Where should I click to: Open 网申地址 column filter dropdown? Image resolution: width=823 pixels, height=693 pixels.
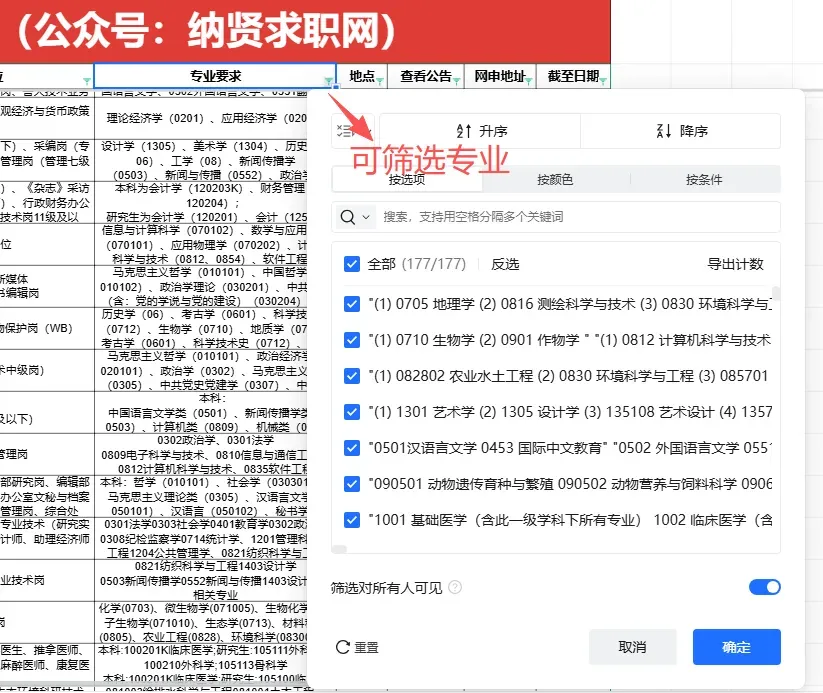coord(529,81)
